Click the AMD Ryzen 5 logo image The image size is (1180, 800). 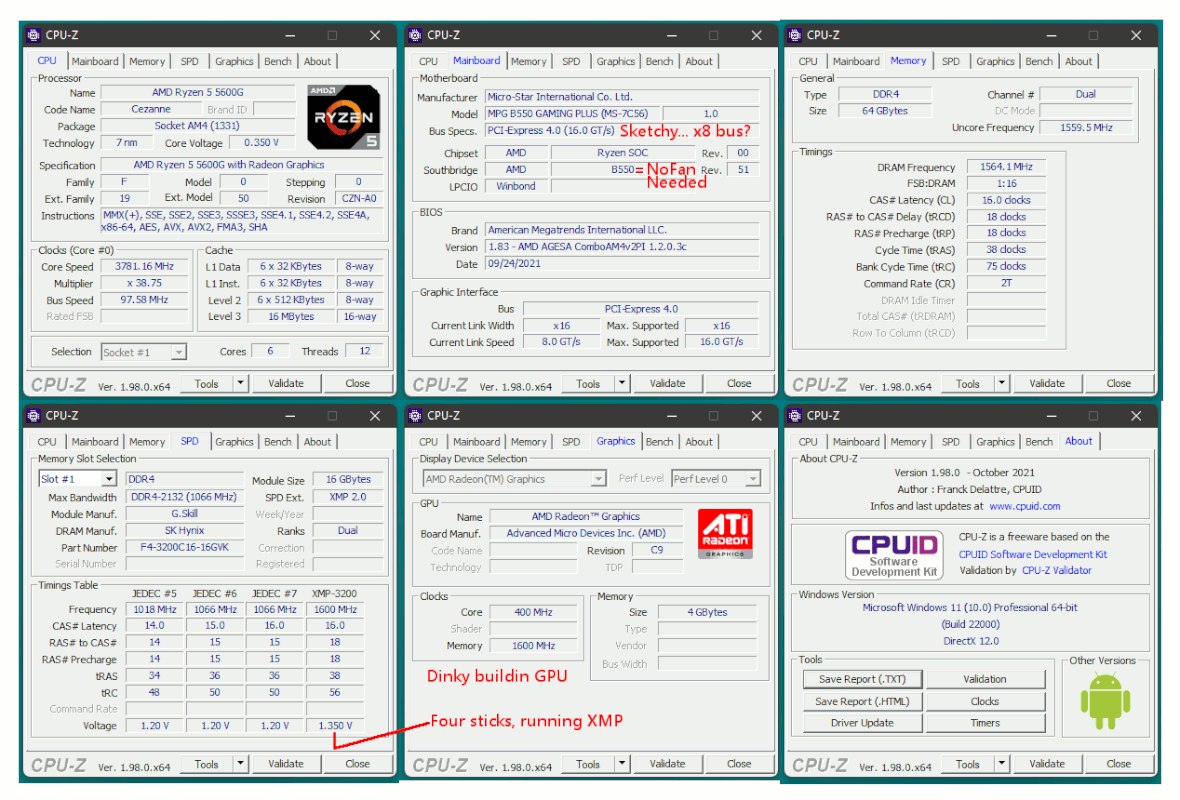tap(343, 117)
